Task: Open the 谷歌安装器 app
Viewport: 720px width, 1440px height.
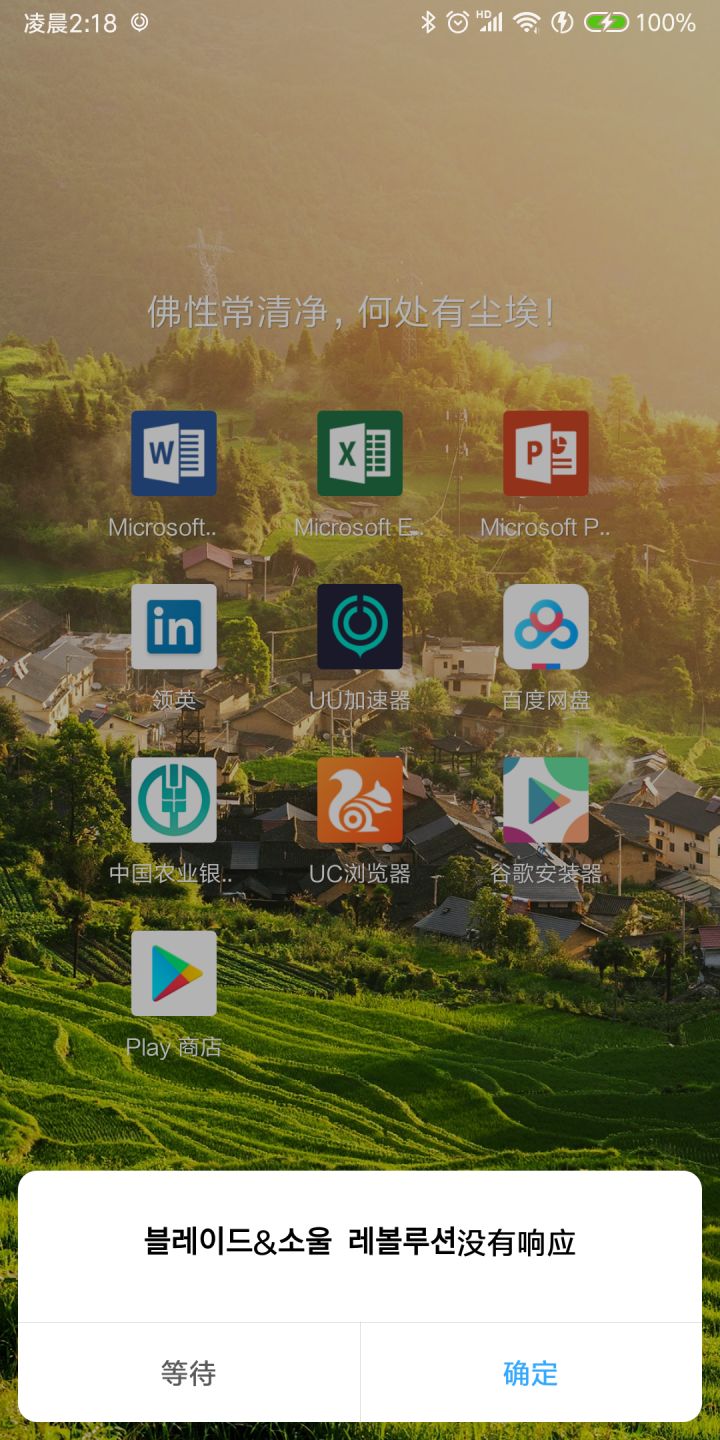Action: click(546, 800)
